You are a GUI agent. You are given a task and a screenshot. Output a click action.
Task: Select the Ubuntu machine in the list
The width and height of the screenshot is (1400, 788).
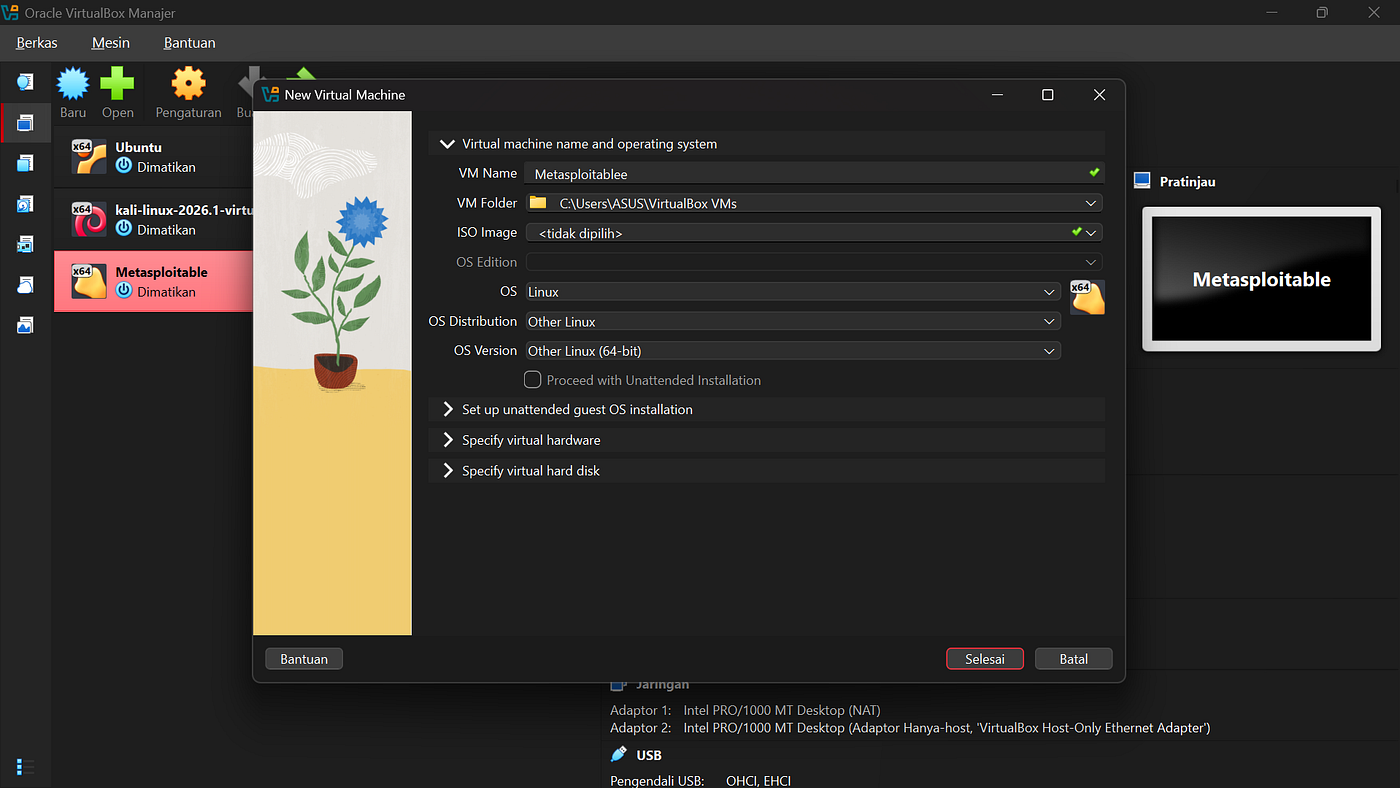[x=153, y=157]
